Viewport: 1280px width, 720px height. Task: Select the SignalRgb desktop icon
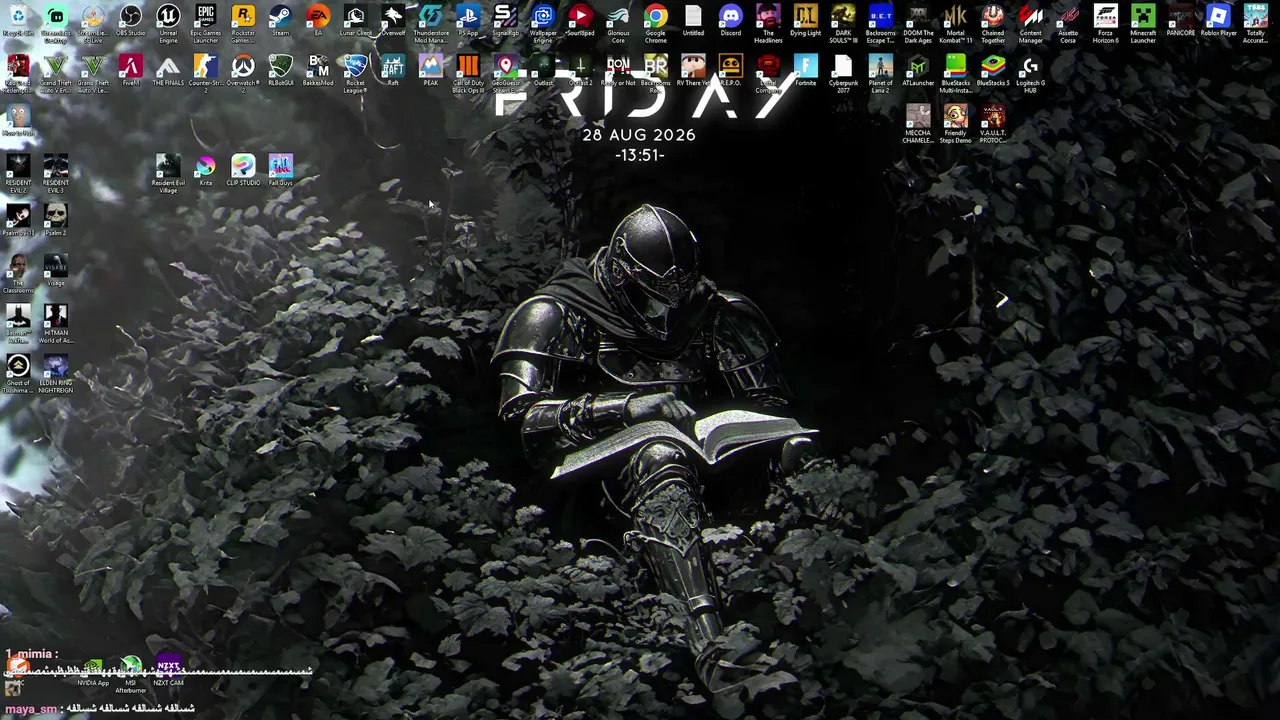pyautogui.click(x=506, y=22)
